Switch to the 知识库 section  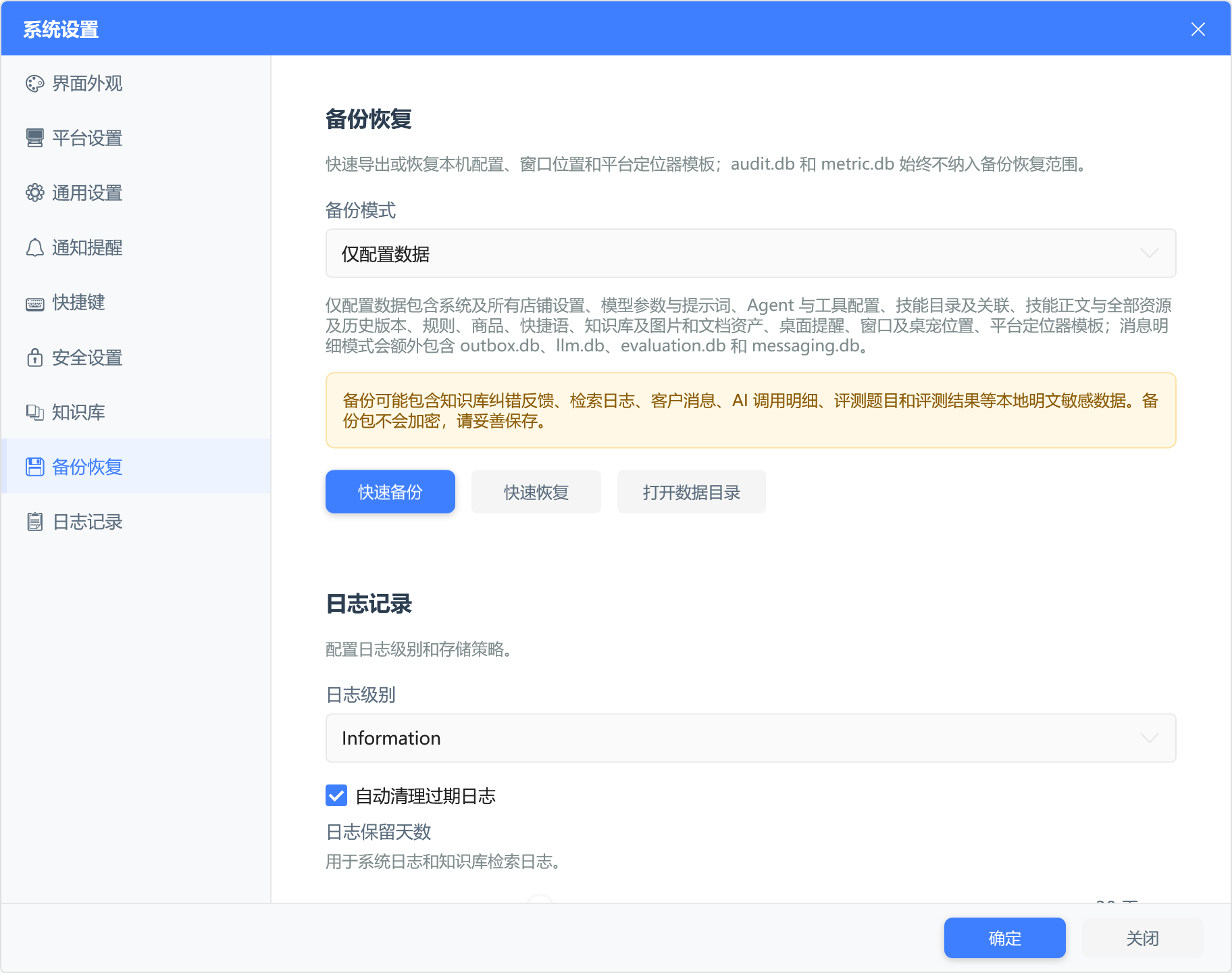click(x=136, y=412)
